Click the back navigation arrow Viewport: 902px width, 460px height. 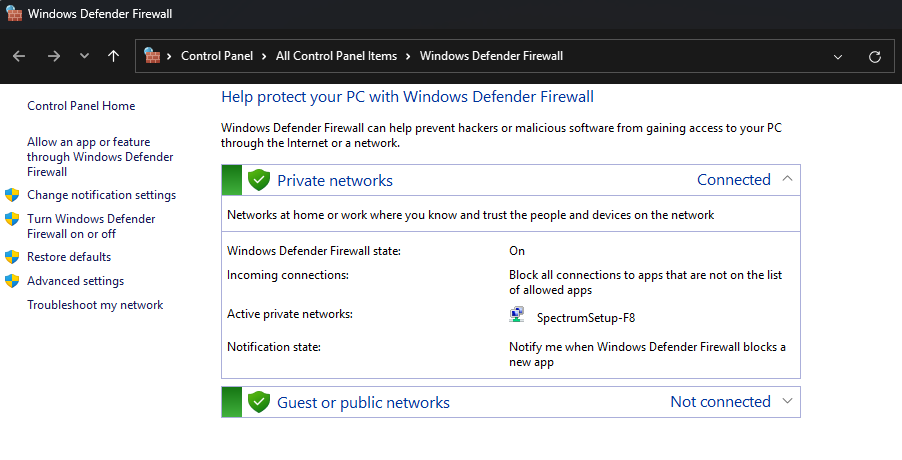[x=19, y=56]
